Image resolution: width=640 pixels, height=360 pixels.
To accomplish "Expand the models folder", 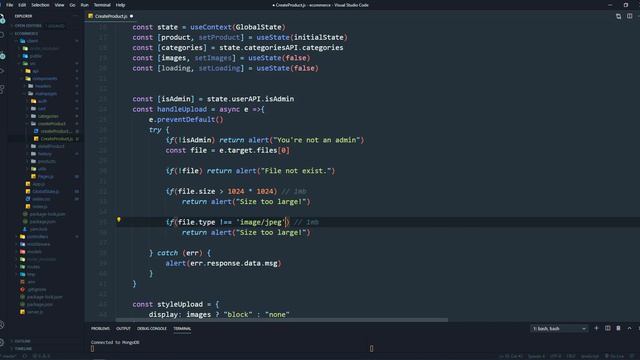I will [34, 252].
